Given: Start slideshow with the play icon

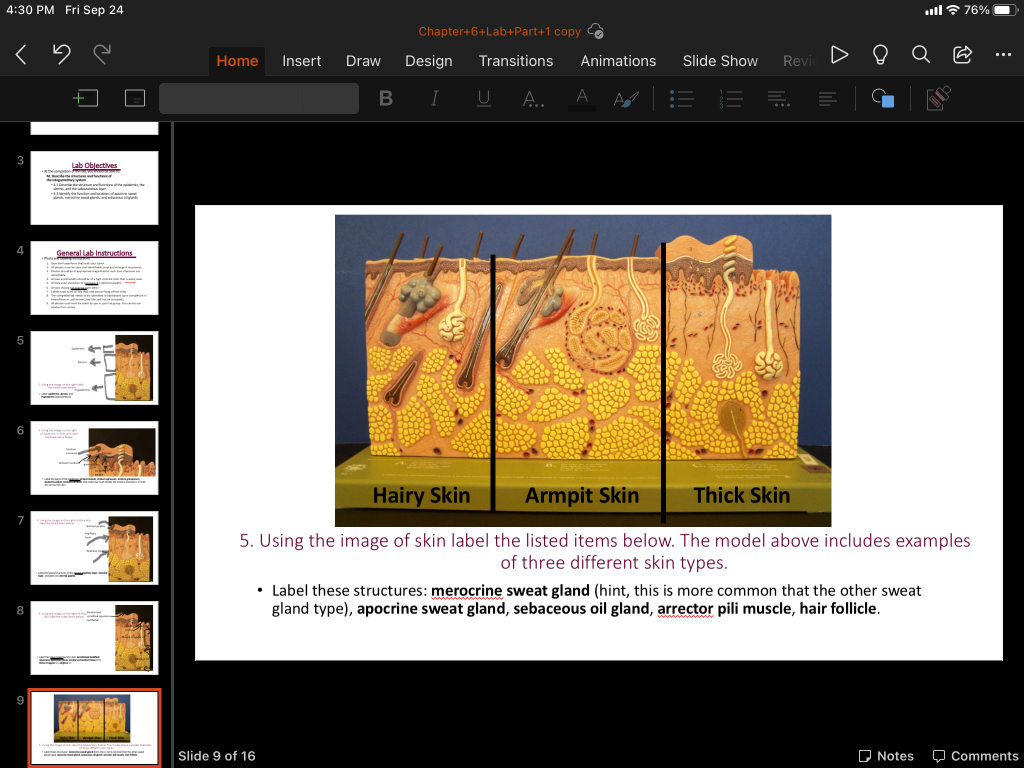Looking at the screenshot, I should point(839,55).
